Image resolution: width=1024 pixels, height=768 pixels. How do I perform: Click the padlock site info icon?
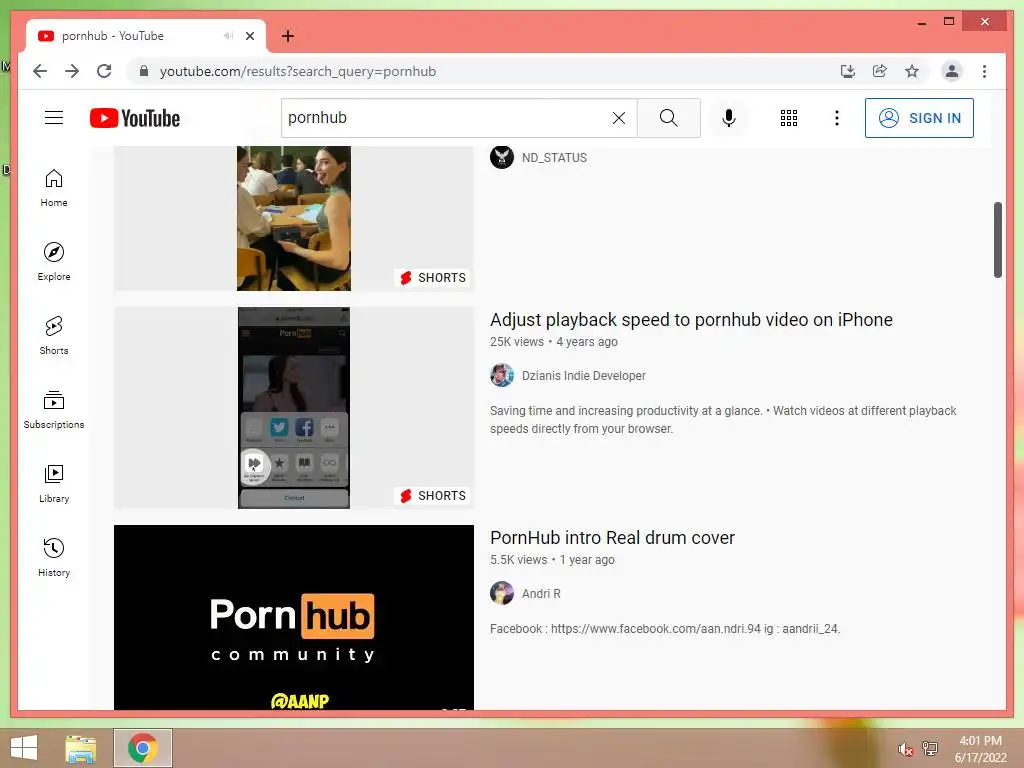tap(144, 71)
